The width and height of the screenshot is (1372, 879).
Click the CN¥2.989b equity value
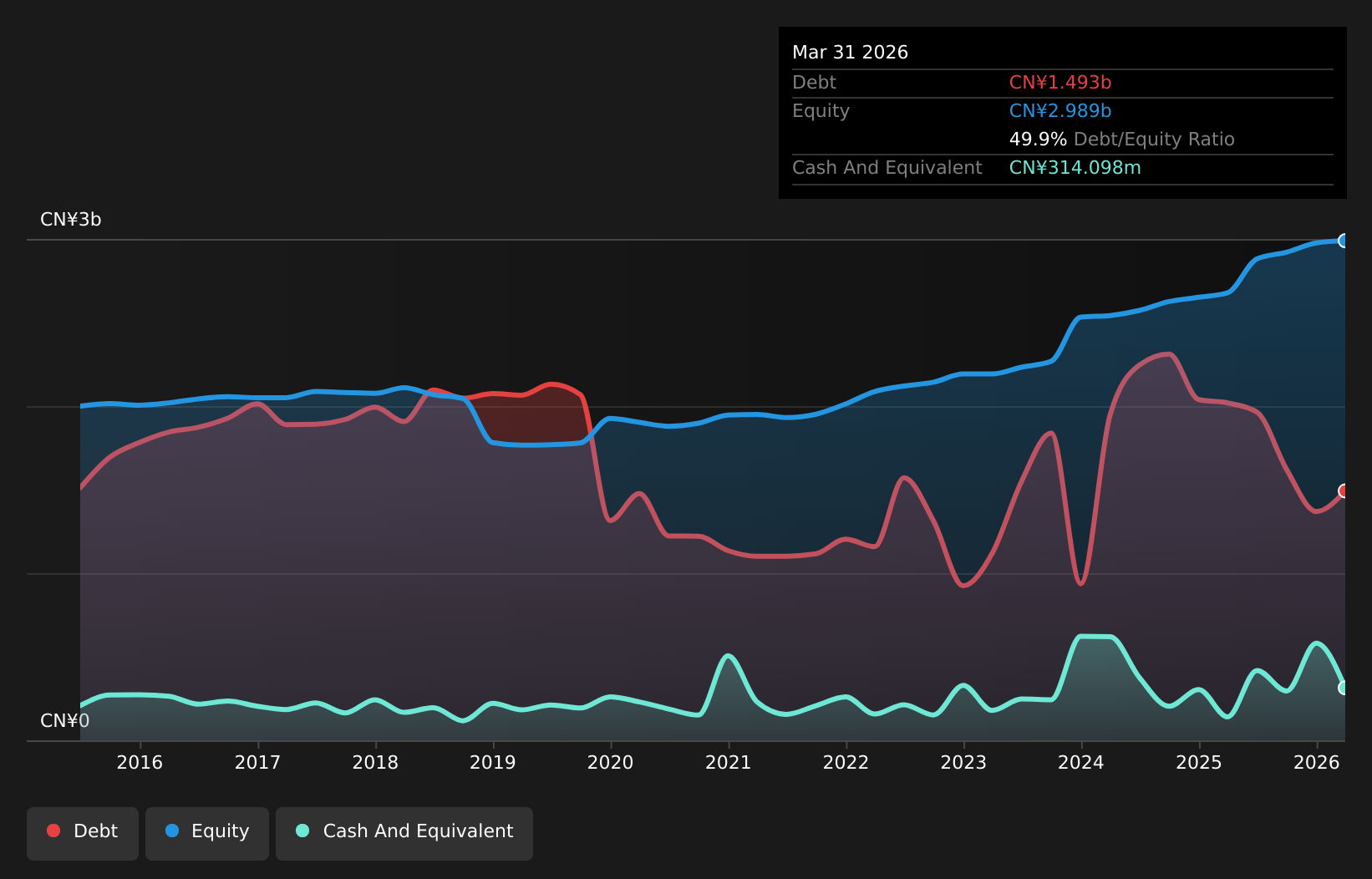(1060, 111)
